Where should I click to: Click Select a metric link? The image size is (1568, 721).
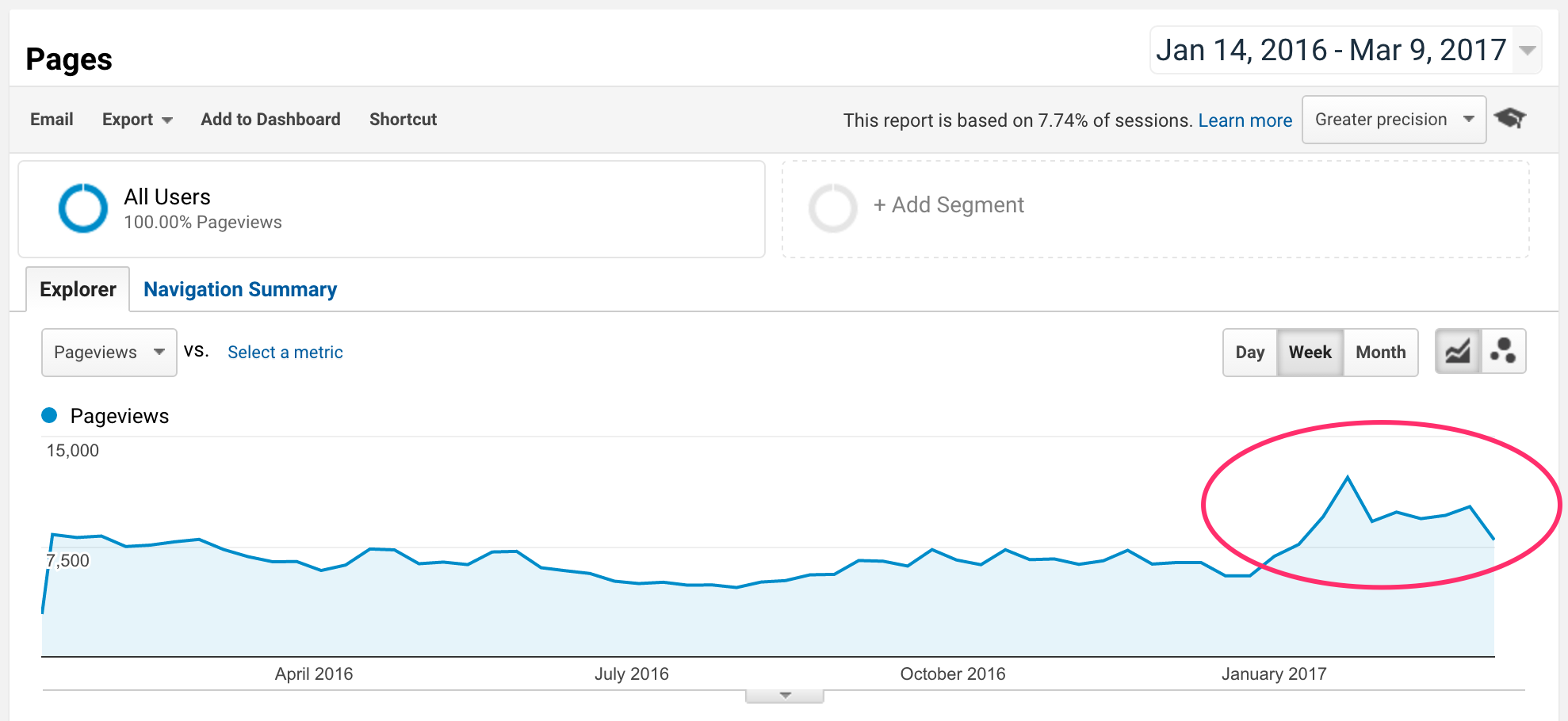(x=285, y=353)
